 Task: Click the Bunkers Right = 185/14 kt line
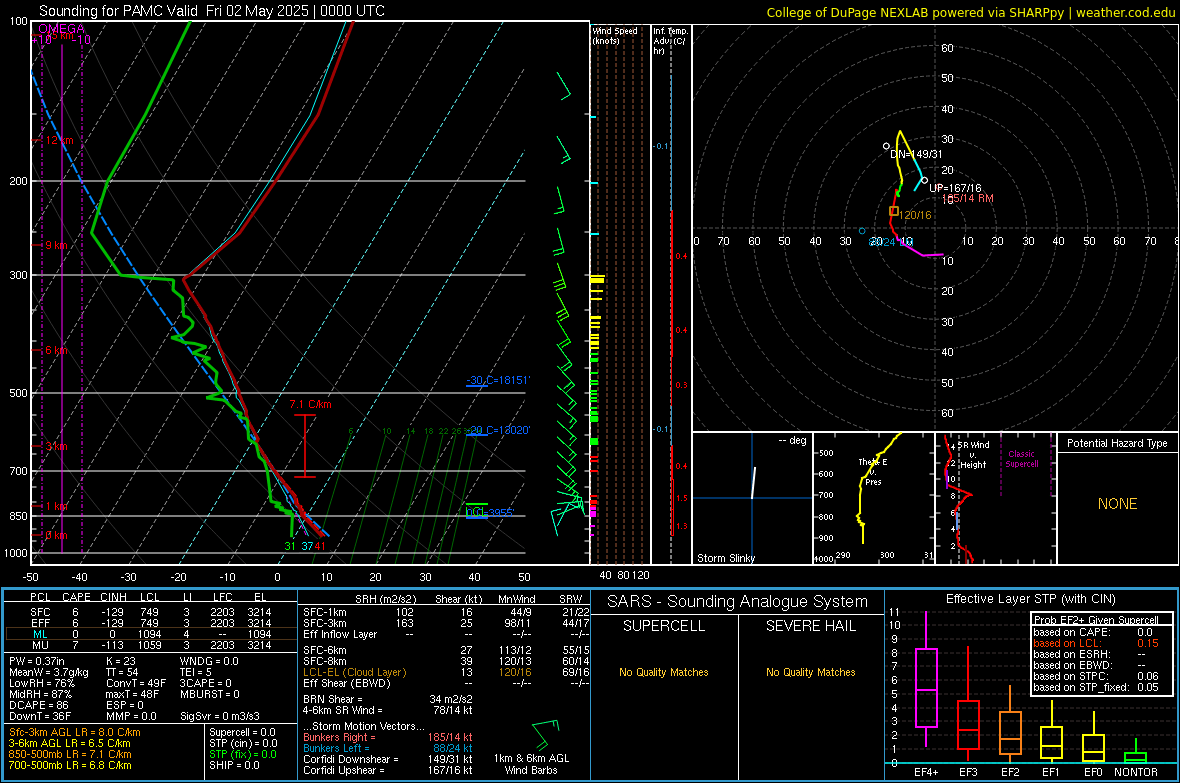pos(388,737)
